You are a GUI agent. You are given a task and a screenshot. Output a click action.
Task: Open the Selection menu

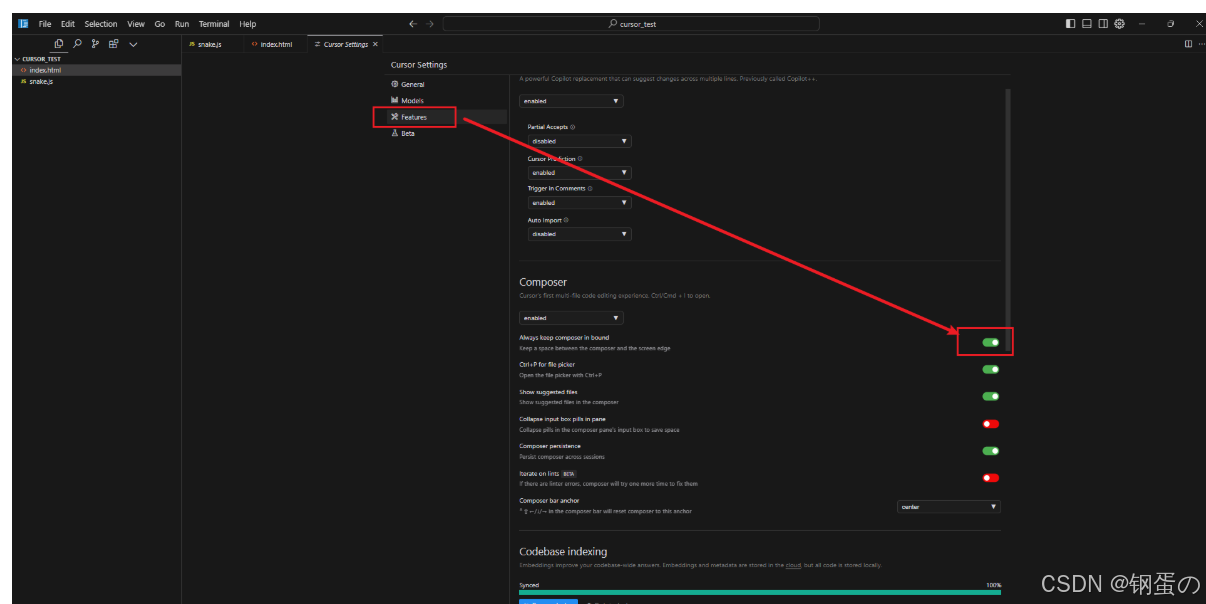point(101,24)
